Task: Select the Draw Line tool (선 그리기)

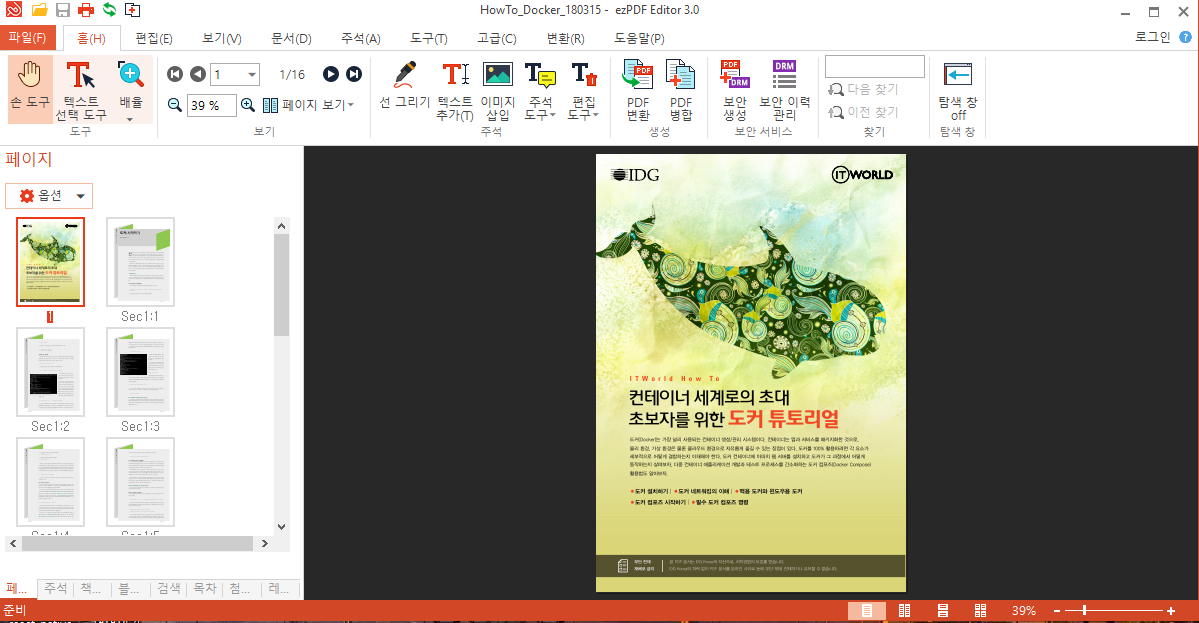Action: click(x=405, y=86)
